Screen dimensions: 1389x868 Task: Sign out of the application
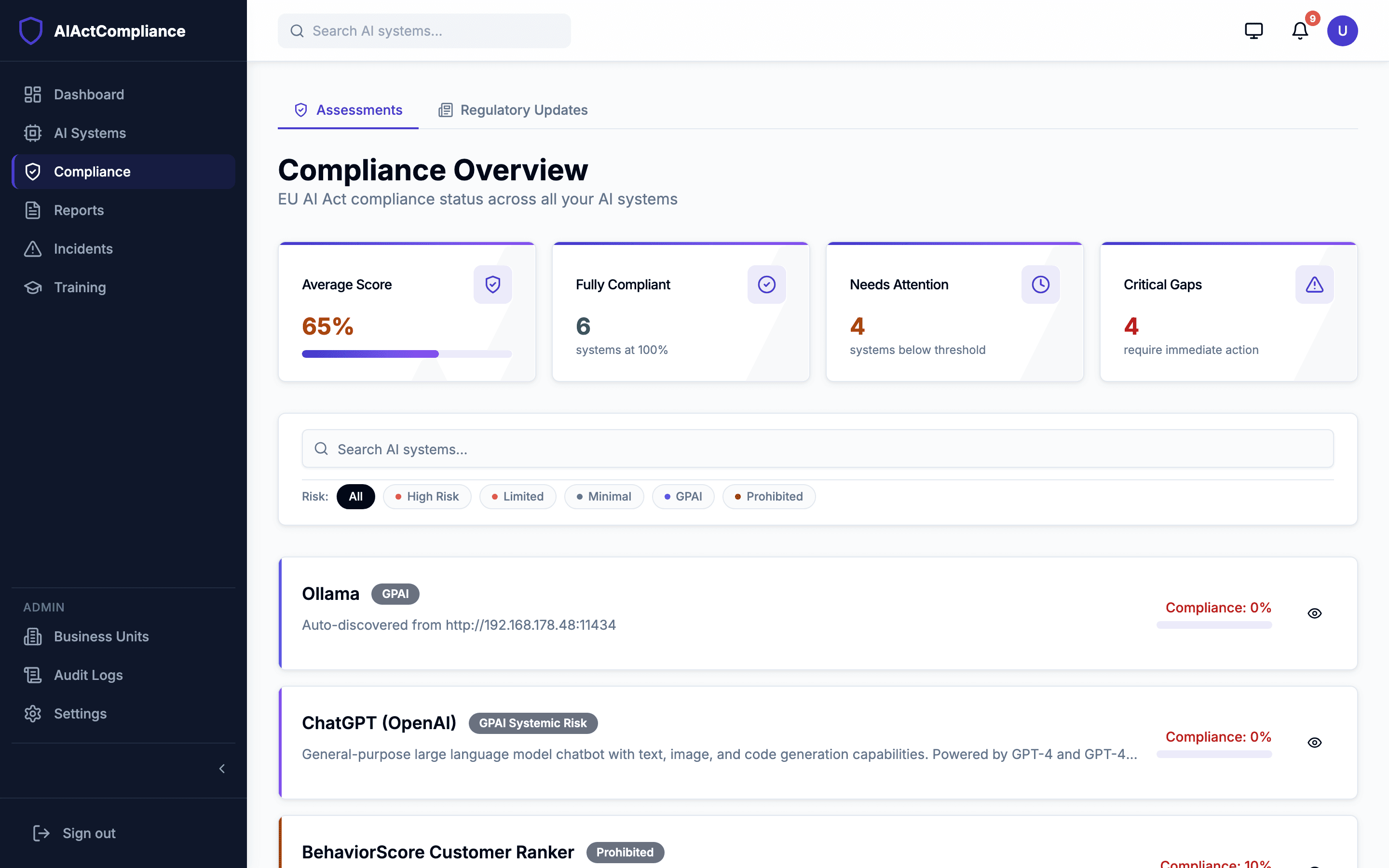tap(88, 833)
